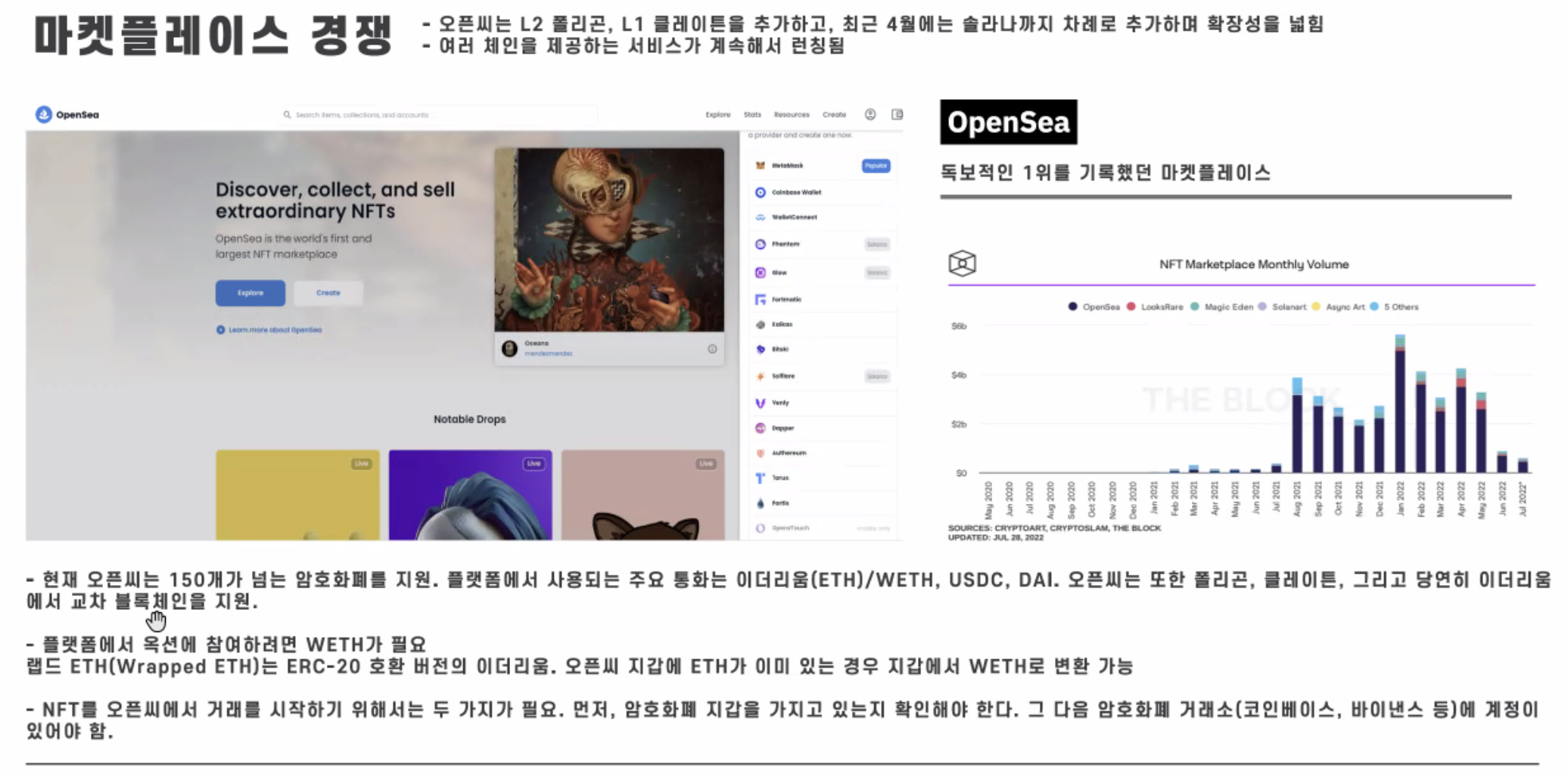Image resolution: width=1568 pixels, height=778 pixels.
Task: Click the Live badge on the purple card
Action: [534, 463]
